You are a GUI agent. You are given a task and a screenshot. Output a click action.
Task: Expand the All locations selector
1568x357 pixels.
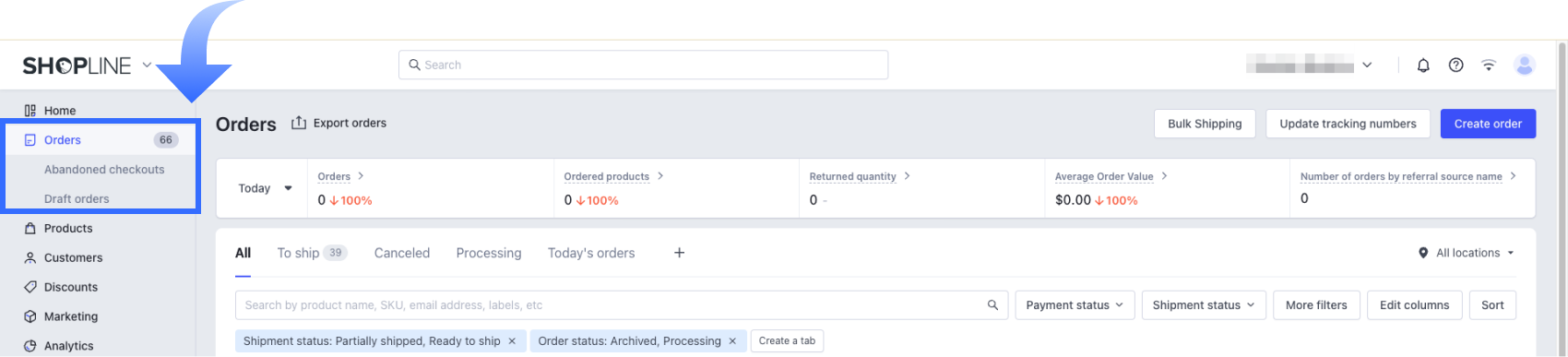pyautogui.click(x=1467, y=253)
